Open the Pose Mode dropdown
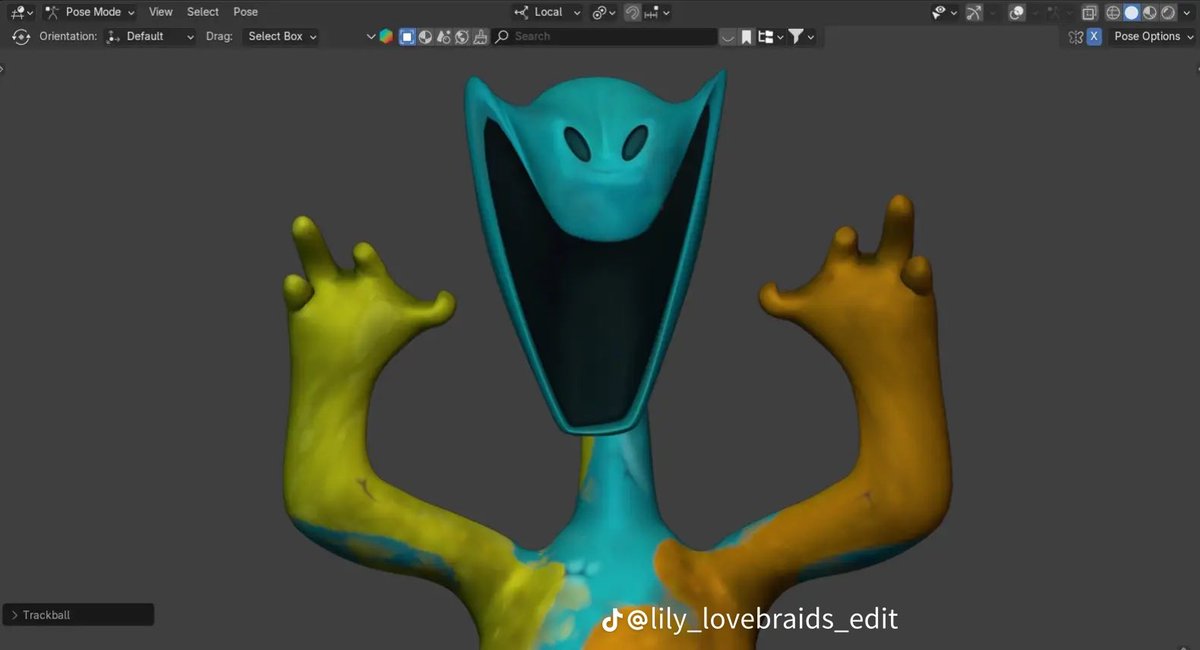The height and width of the screenshot is (650, 1200). pyautogui.click(x=91, y=12)
